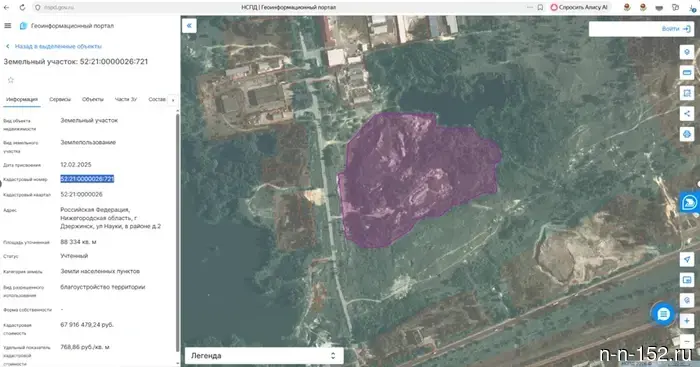Image resolution: width=700 pixels, height=367 pixels.
Task: Click the map tool above zoom in
Action: 687,300
